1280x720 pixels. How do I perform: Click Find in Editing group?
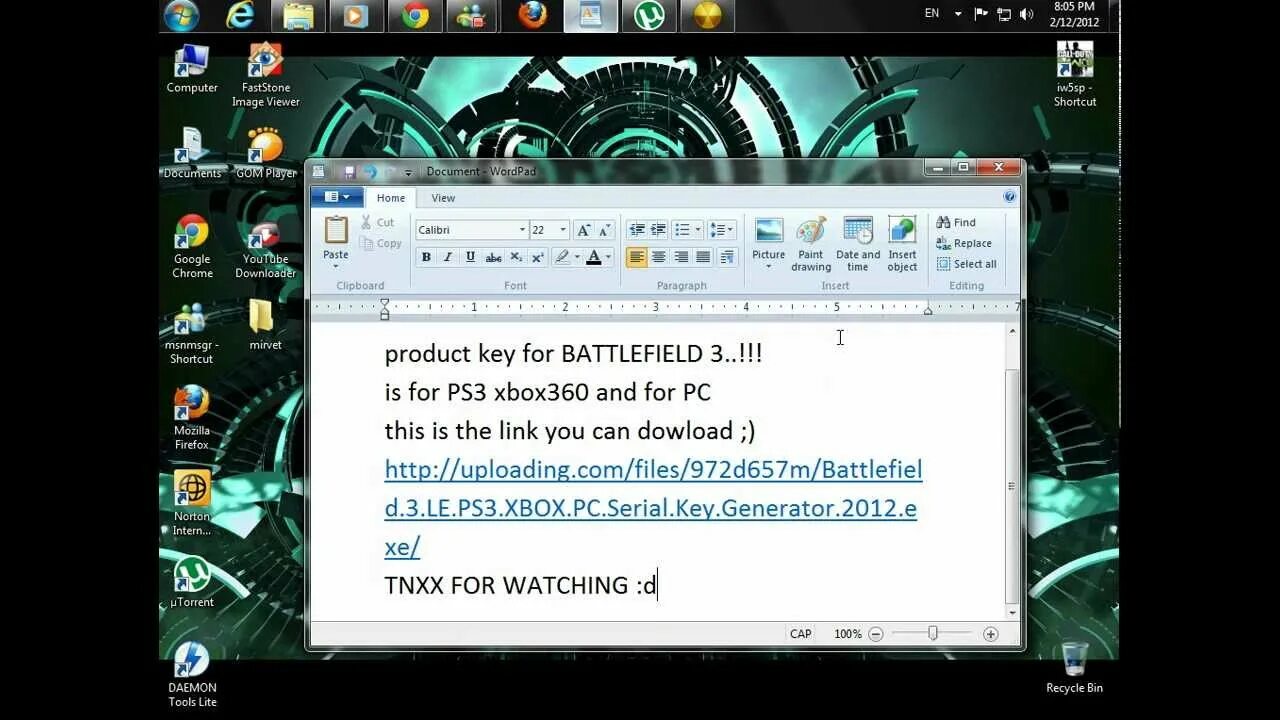coord(956,222)
